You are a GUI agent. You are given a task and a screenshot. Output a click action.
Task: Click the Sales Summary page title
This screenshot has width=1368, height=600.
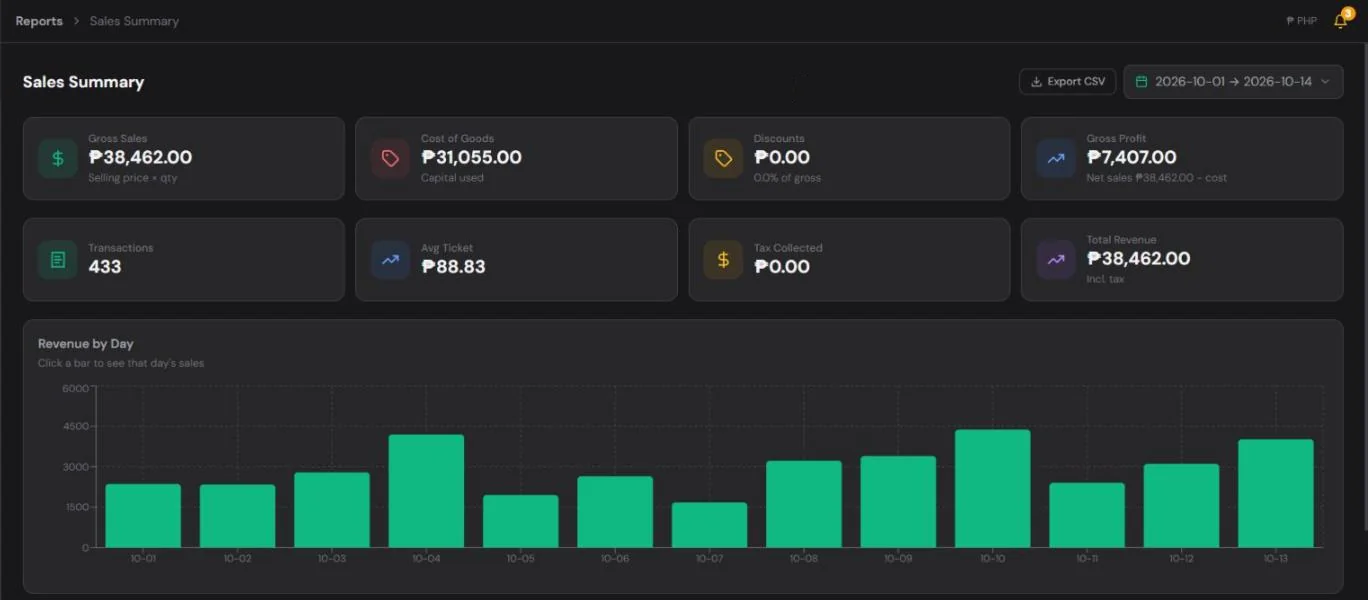coord(83,82)
